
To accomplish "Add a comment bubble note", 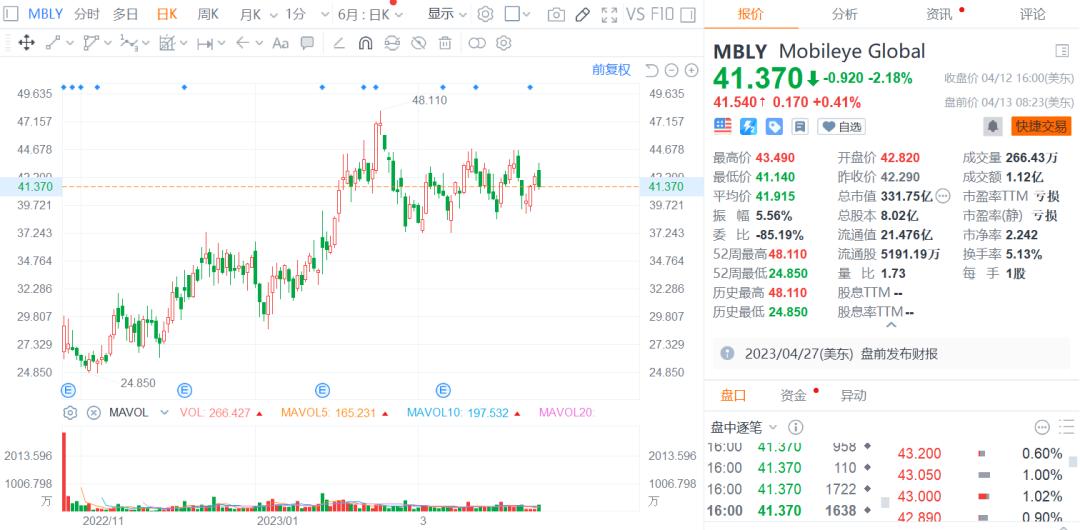I will pos(307,43).
